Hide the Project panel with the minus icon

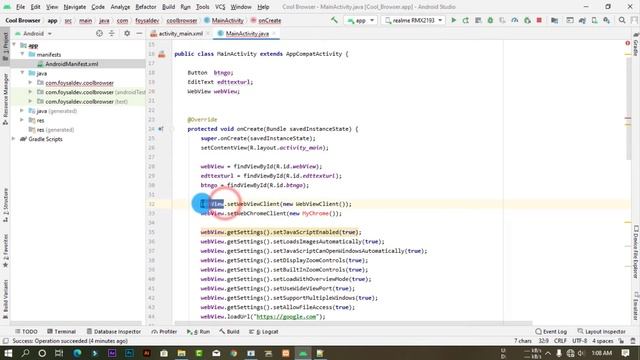[139, 33]
